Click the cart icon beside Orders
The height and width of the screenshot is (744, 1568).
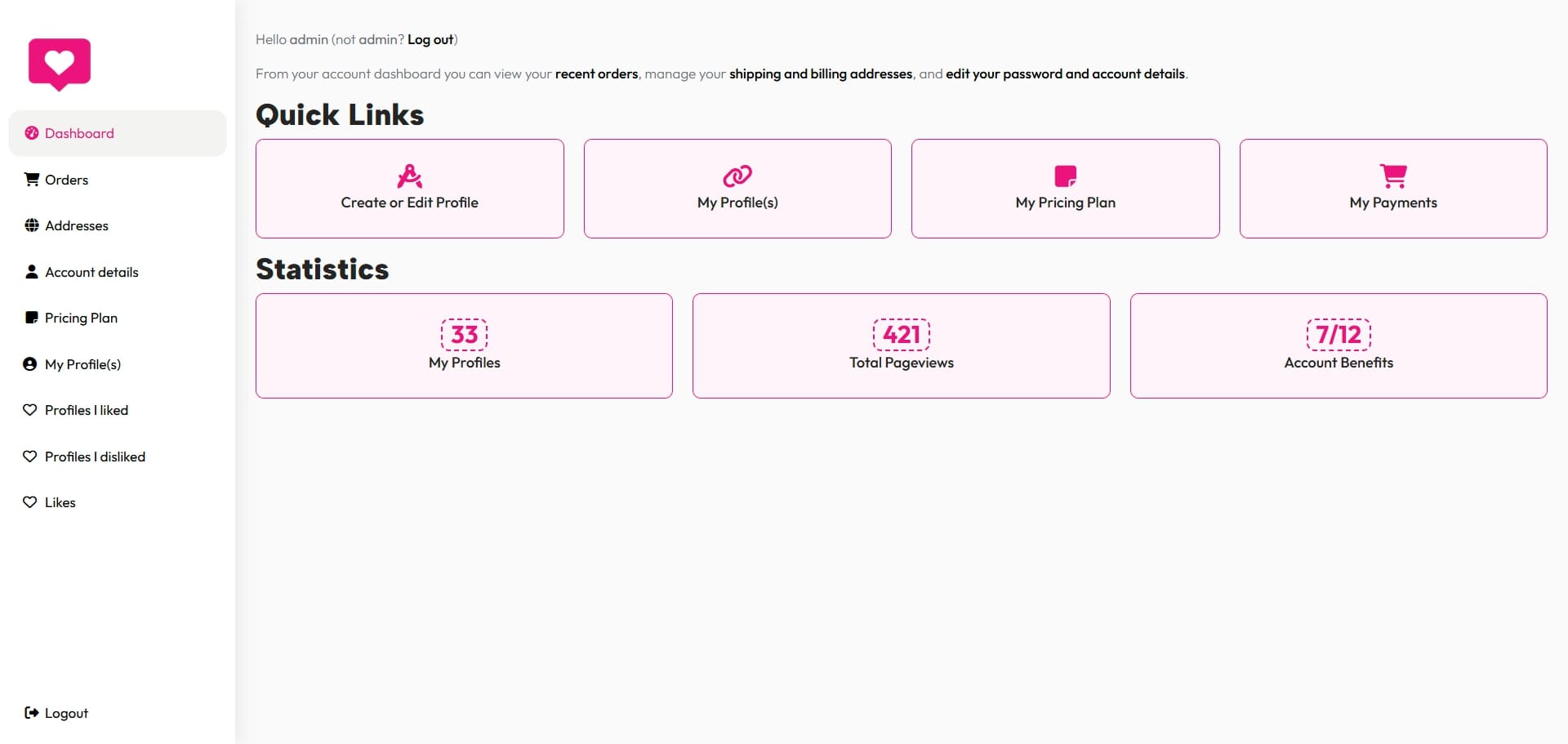32,180
